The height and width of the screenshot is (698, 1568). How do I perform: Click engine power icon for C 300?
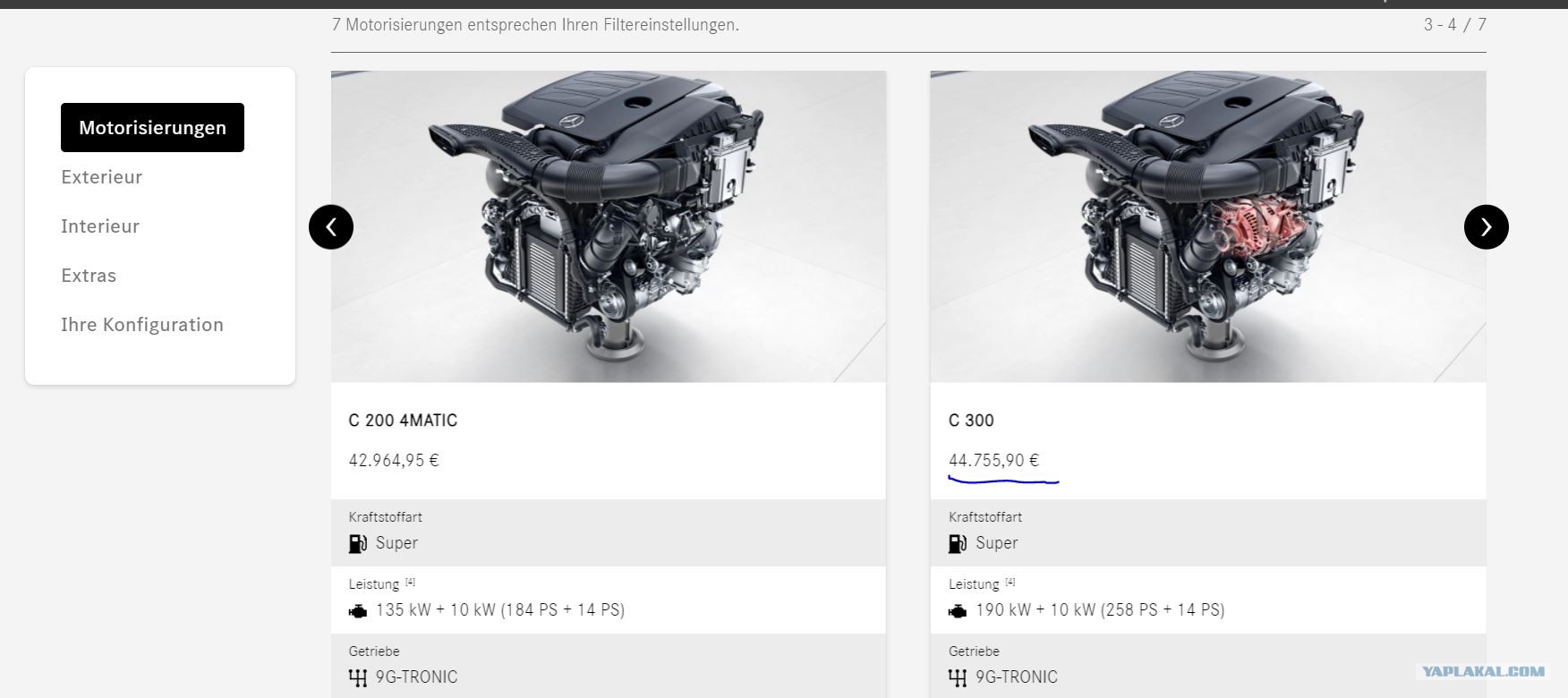pyautogui.click(x=958, y=611)
